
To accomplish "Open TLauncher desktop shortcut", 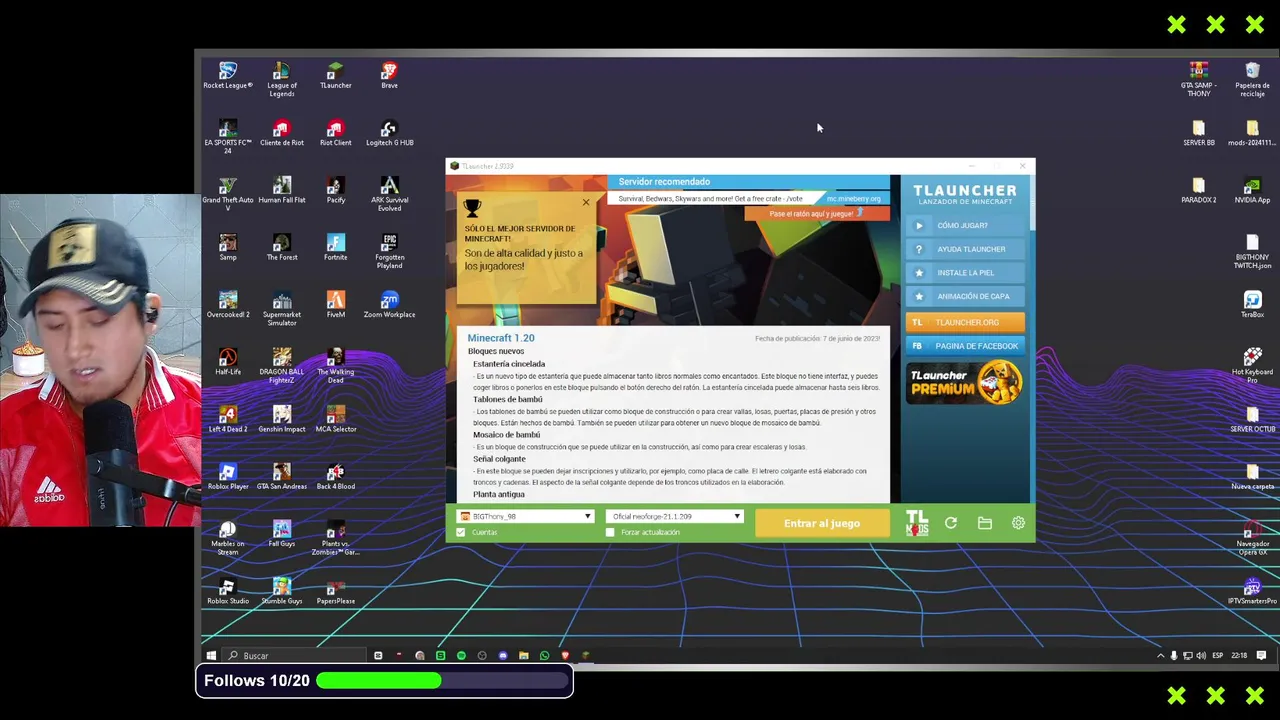I will tap(335, 76).
